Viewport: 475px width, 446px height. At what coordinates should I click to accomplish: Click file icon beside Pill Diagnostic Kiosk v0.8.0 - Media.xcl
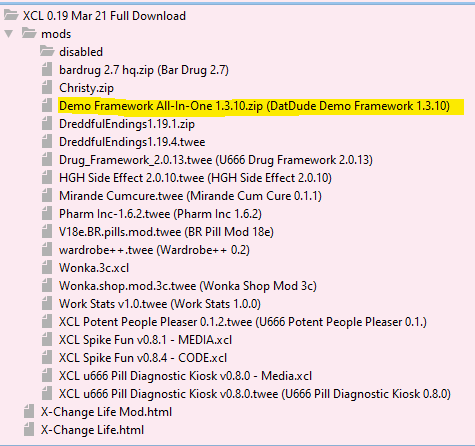tap(47, 376)
